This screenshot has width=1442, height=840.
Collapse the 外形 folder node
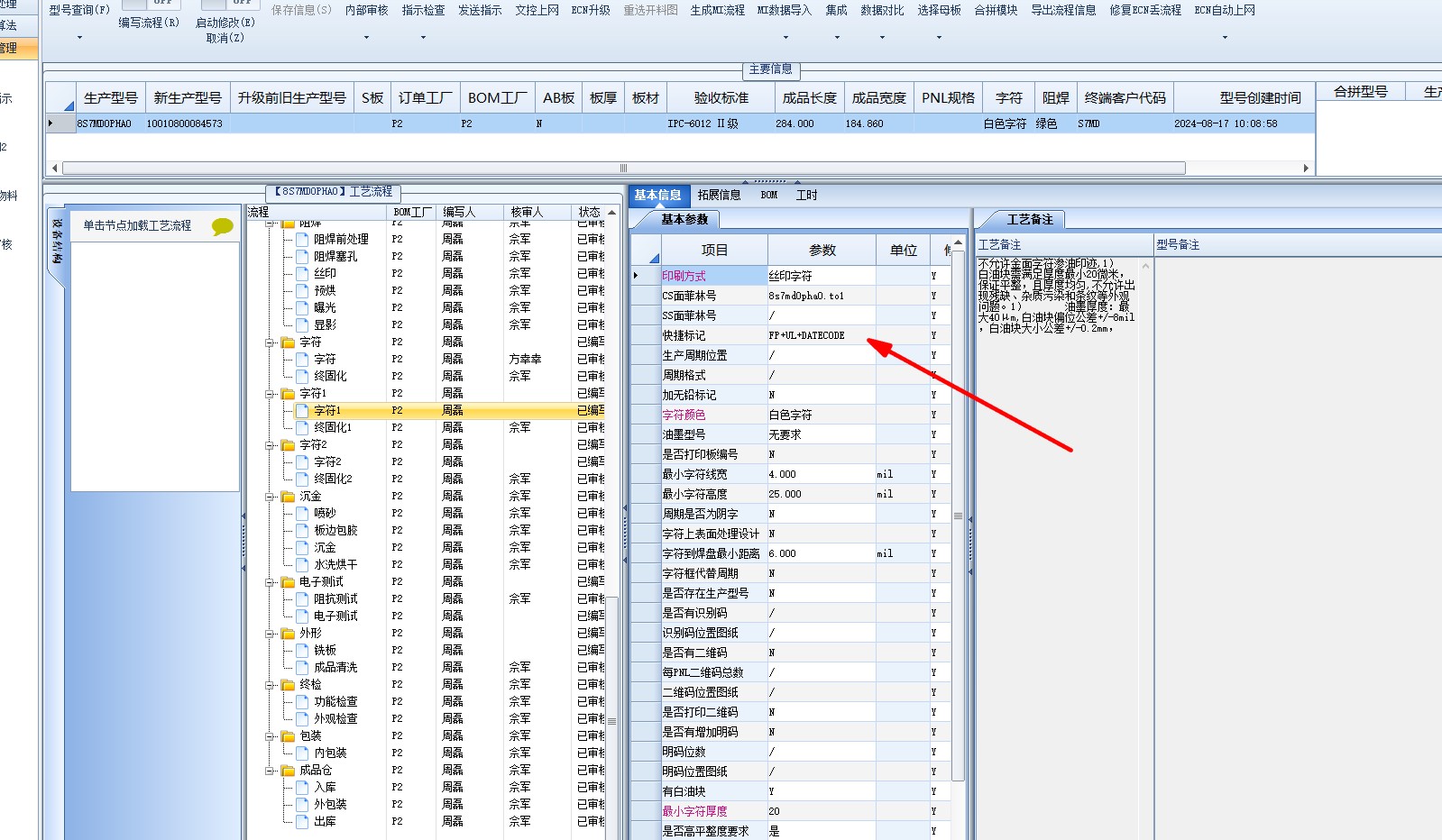tap(270, 634)
